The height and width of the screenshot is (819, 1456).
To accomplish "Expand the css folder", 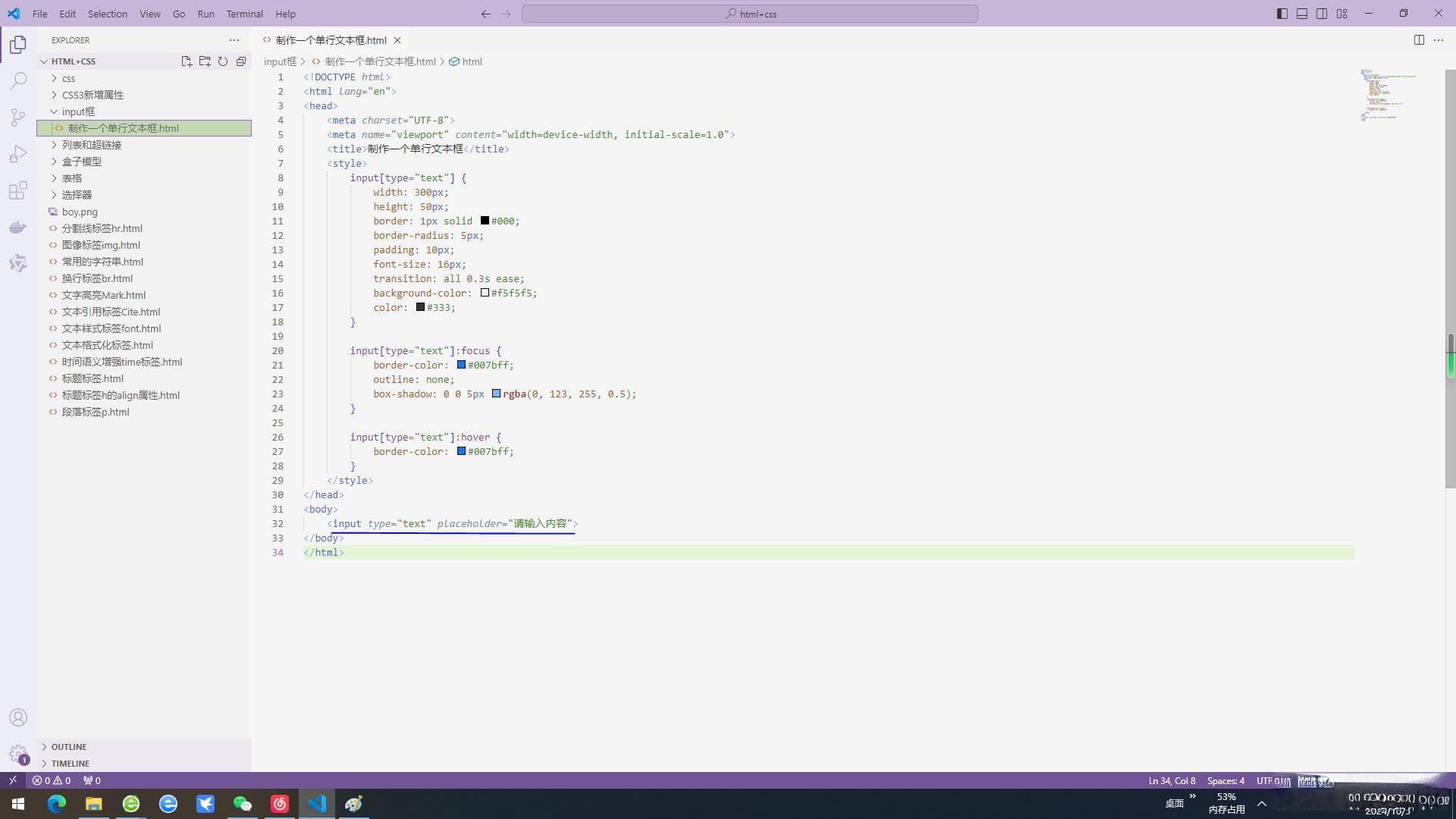I will tap(144, 78).
